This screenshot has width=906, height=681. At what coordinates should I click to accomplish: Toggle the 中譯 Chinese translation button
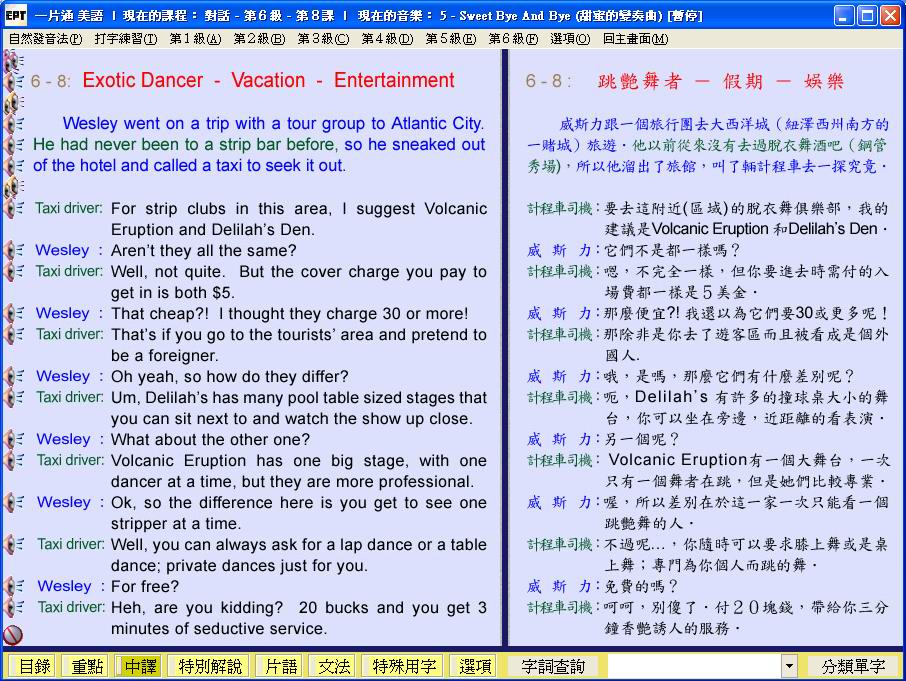[141, 666]
